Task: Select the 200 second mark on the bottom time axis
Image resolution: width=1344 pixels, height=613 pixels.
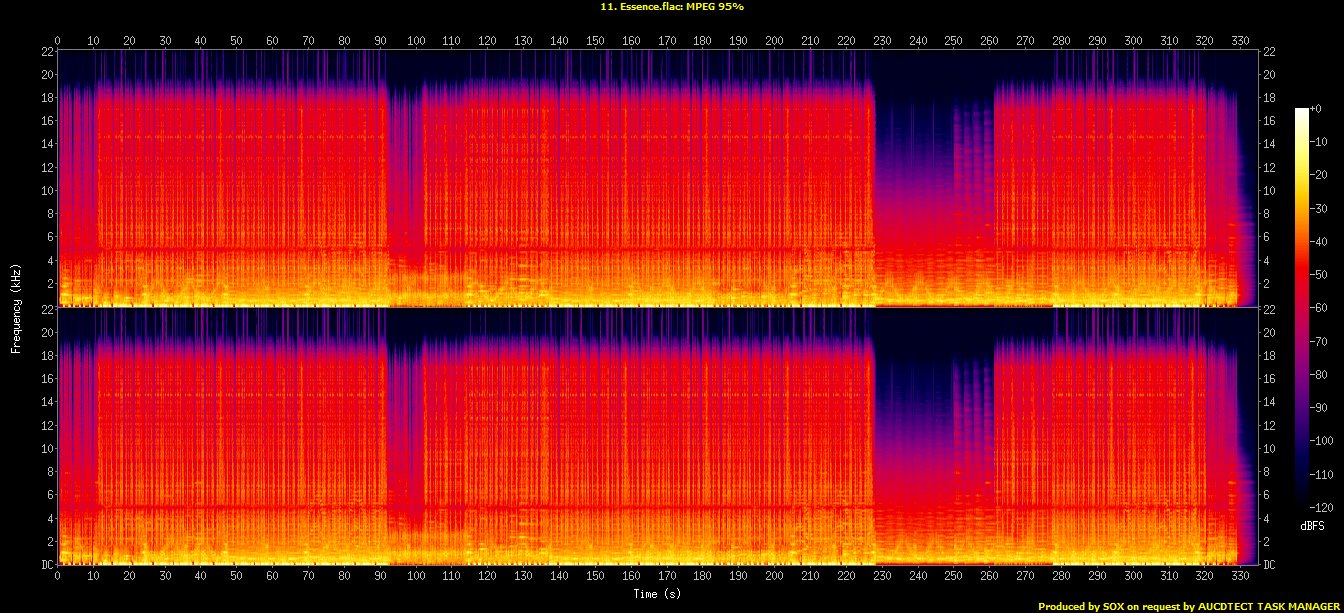Action: coord(774,577)
